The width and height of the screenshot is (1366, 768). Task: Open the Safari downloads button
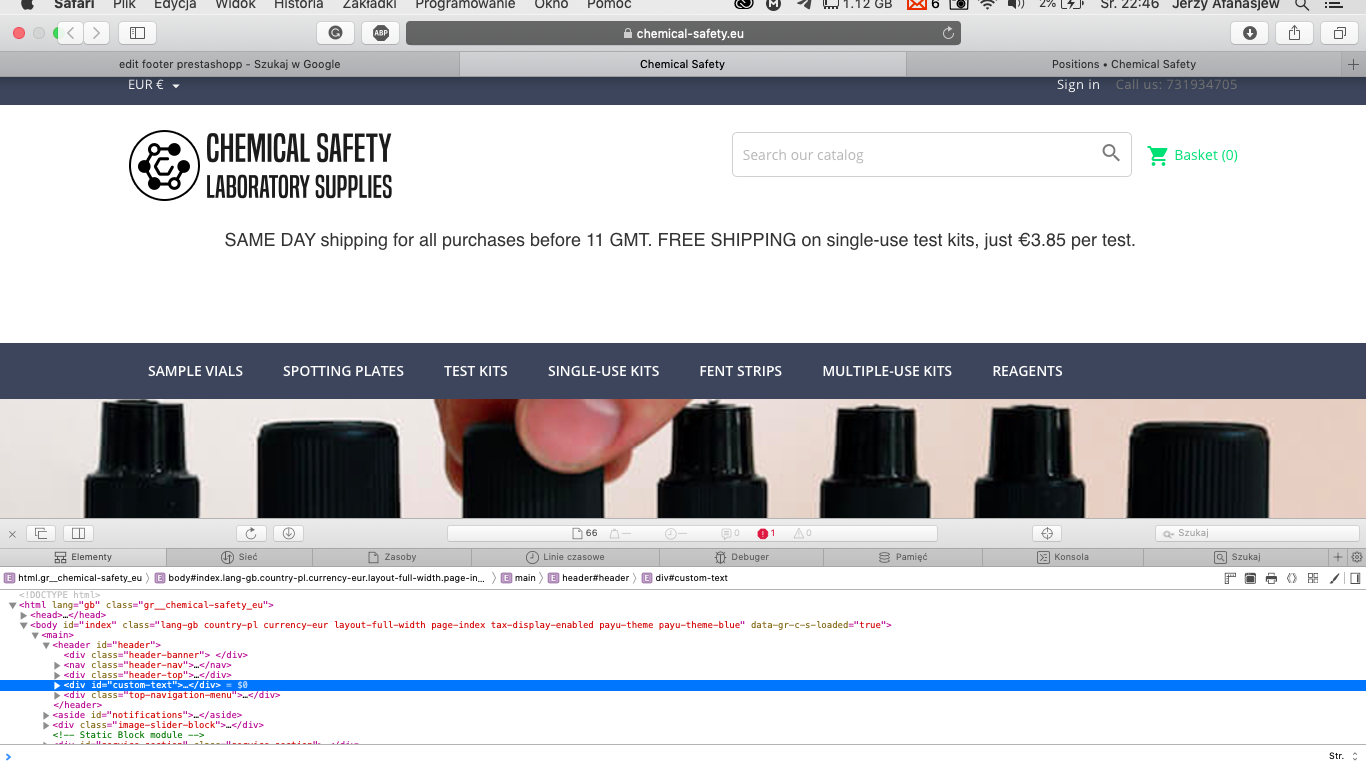coord(1249,33)
